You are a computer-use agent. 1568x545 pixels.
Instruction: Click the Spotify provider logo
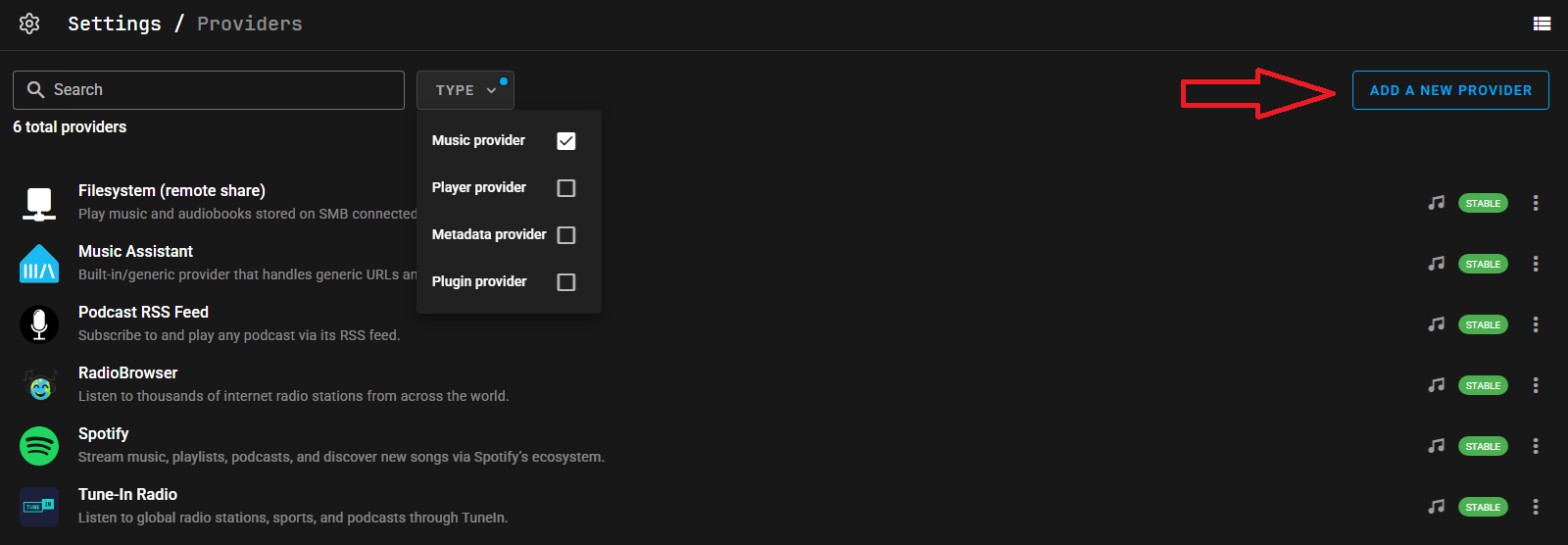point(39,446)
